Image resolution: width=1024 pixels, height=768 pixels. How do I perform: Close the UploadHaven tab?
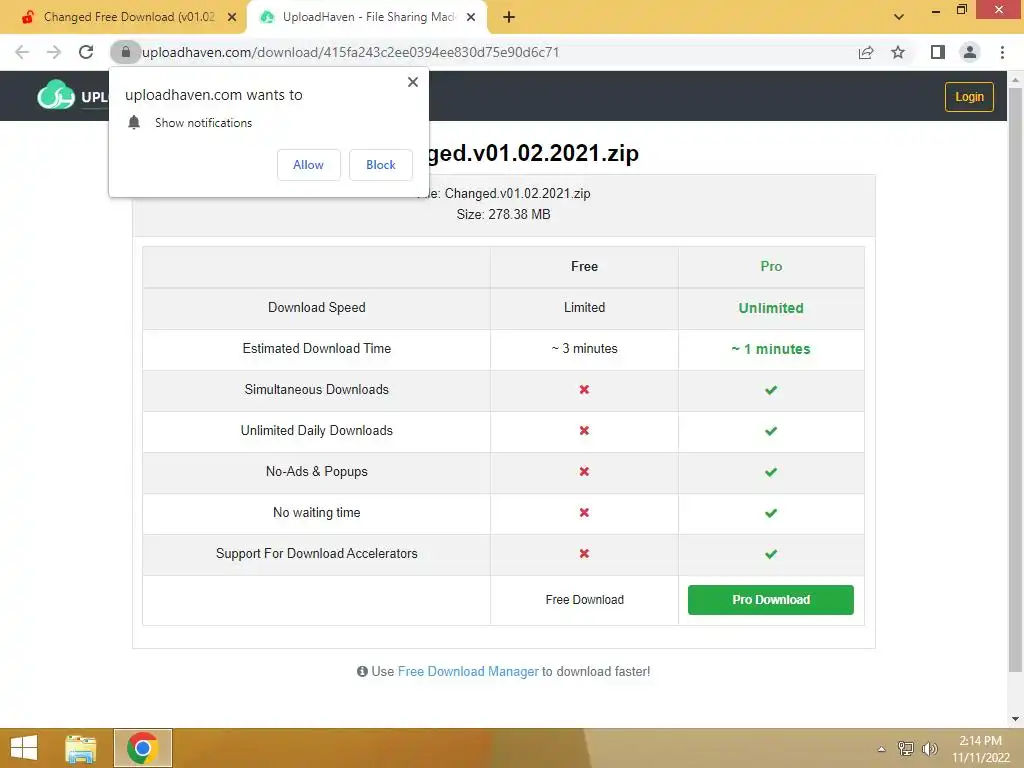click(471, 17)
